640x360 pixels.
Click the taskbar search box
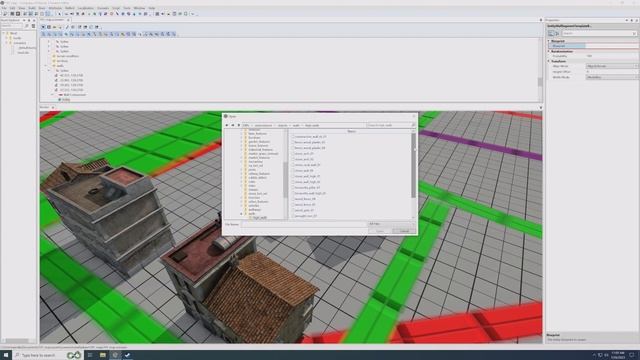[x=47, y=355]
